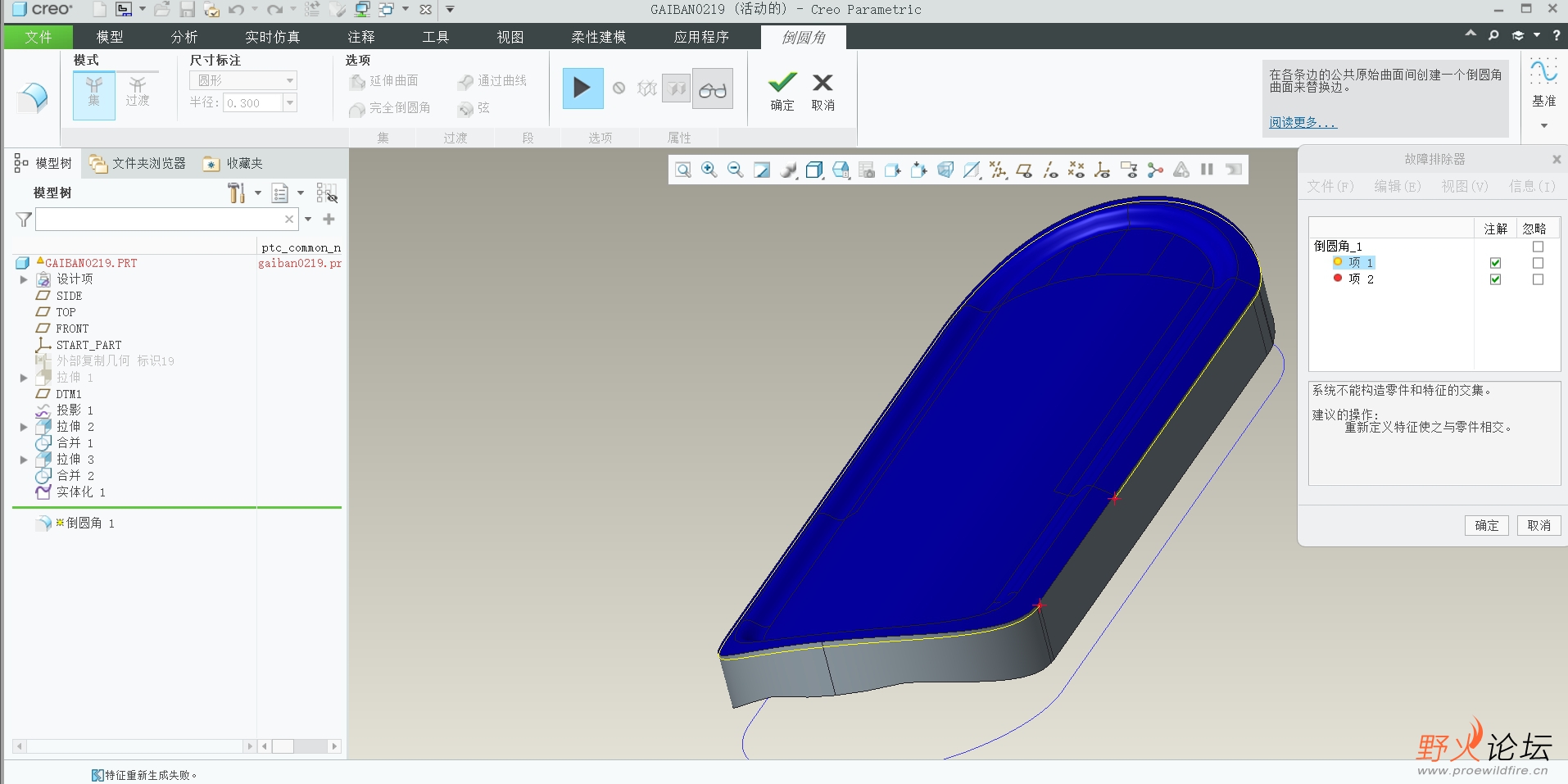The image size is (1568, 784).
Task: Toggle annotation checkbox for item 2
Action: pyautogui.click(x=1495, y=279)
